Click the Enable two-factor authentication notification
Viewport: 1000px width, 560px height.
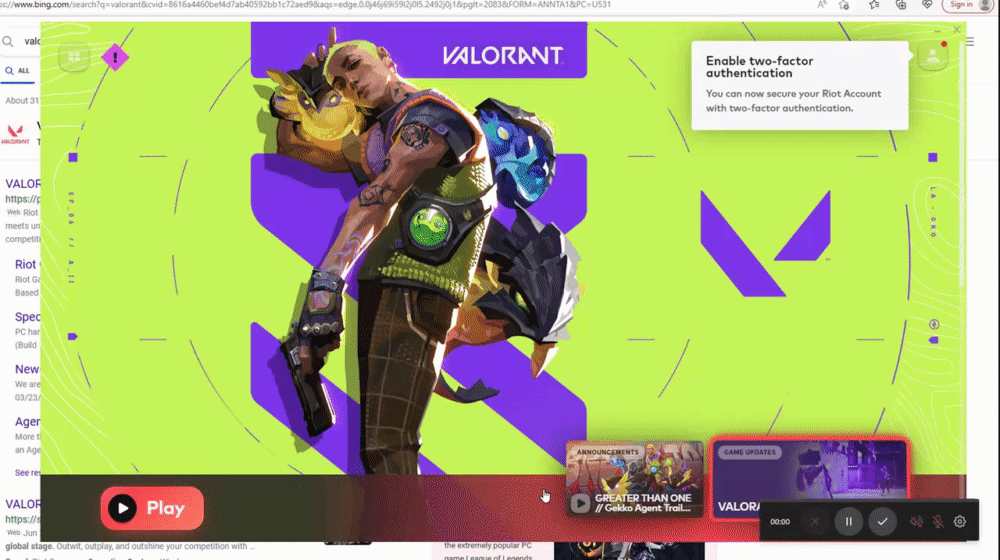point(799,85)
